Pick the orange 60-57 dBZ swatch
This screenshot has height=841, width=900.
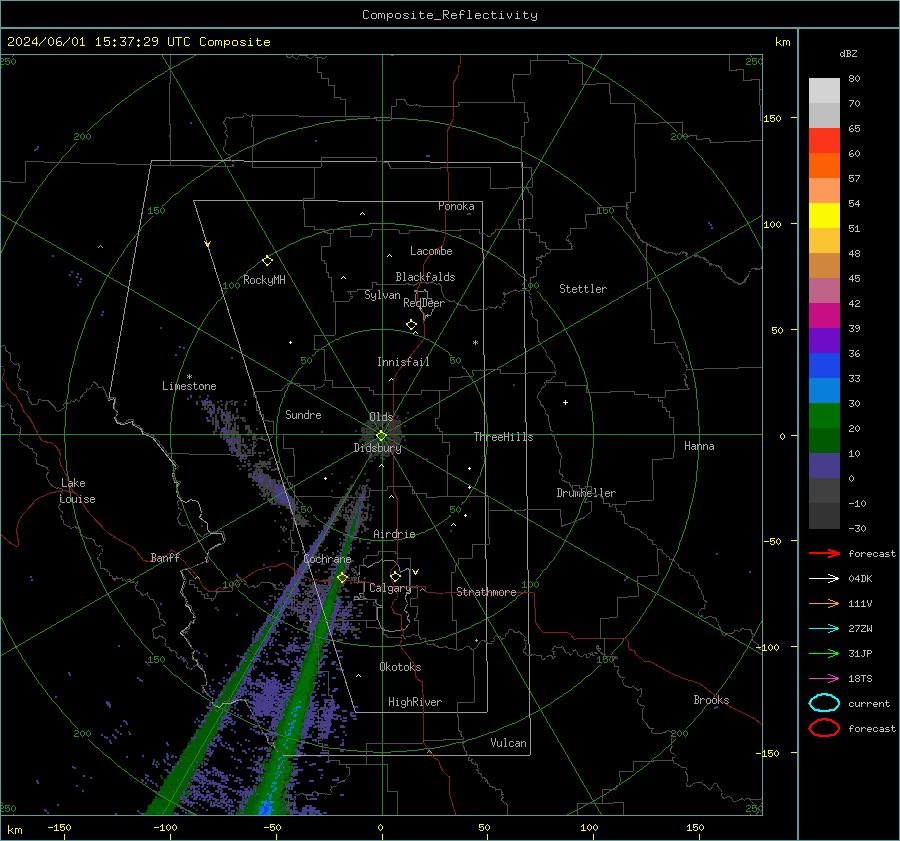pos(824,166)
